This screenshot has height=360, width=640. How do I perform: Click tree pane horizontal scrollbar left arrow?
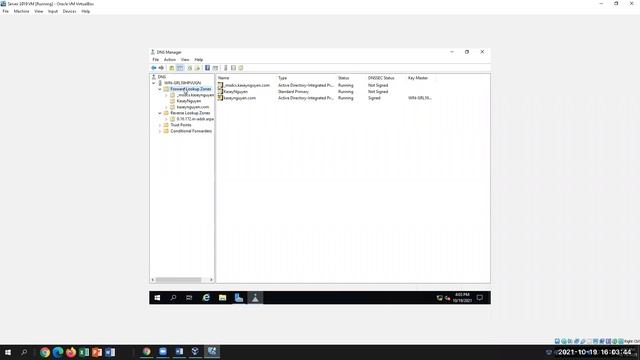[x=153, y=280]
